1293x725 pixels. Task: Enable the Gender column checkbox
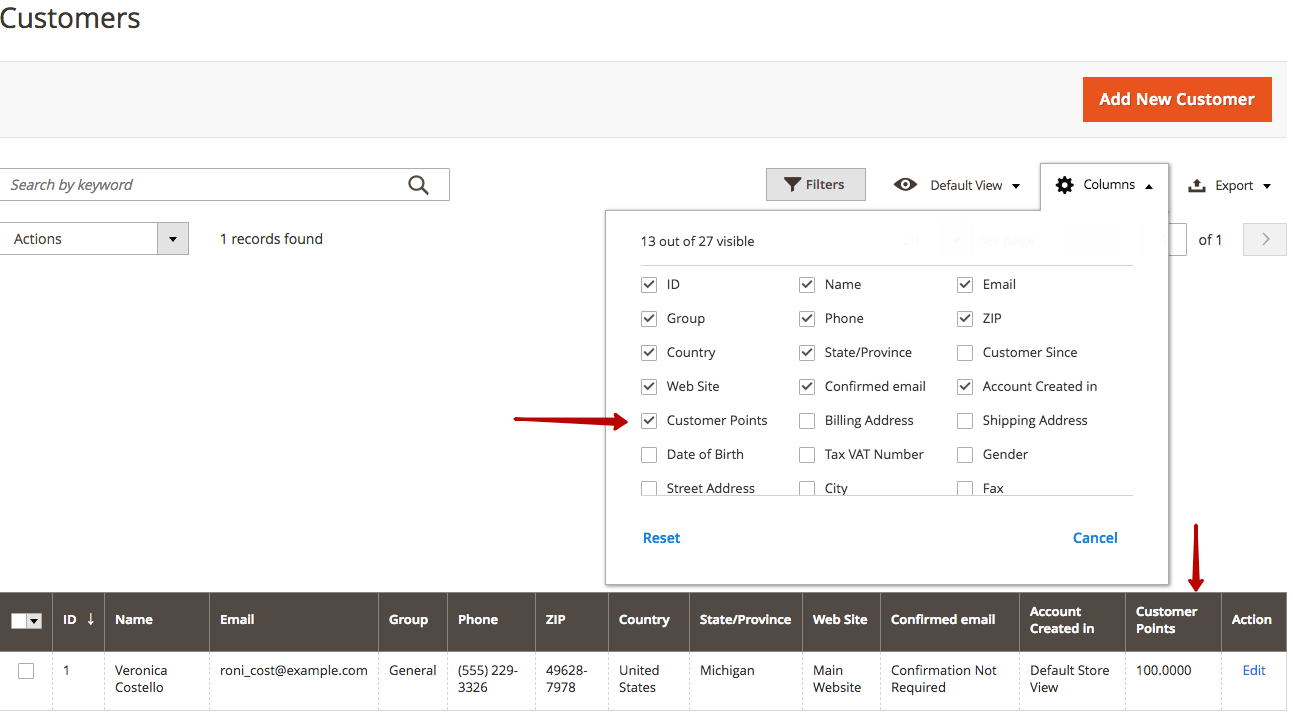(965, 455)
